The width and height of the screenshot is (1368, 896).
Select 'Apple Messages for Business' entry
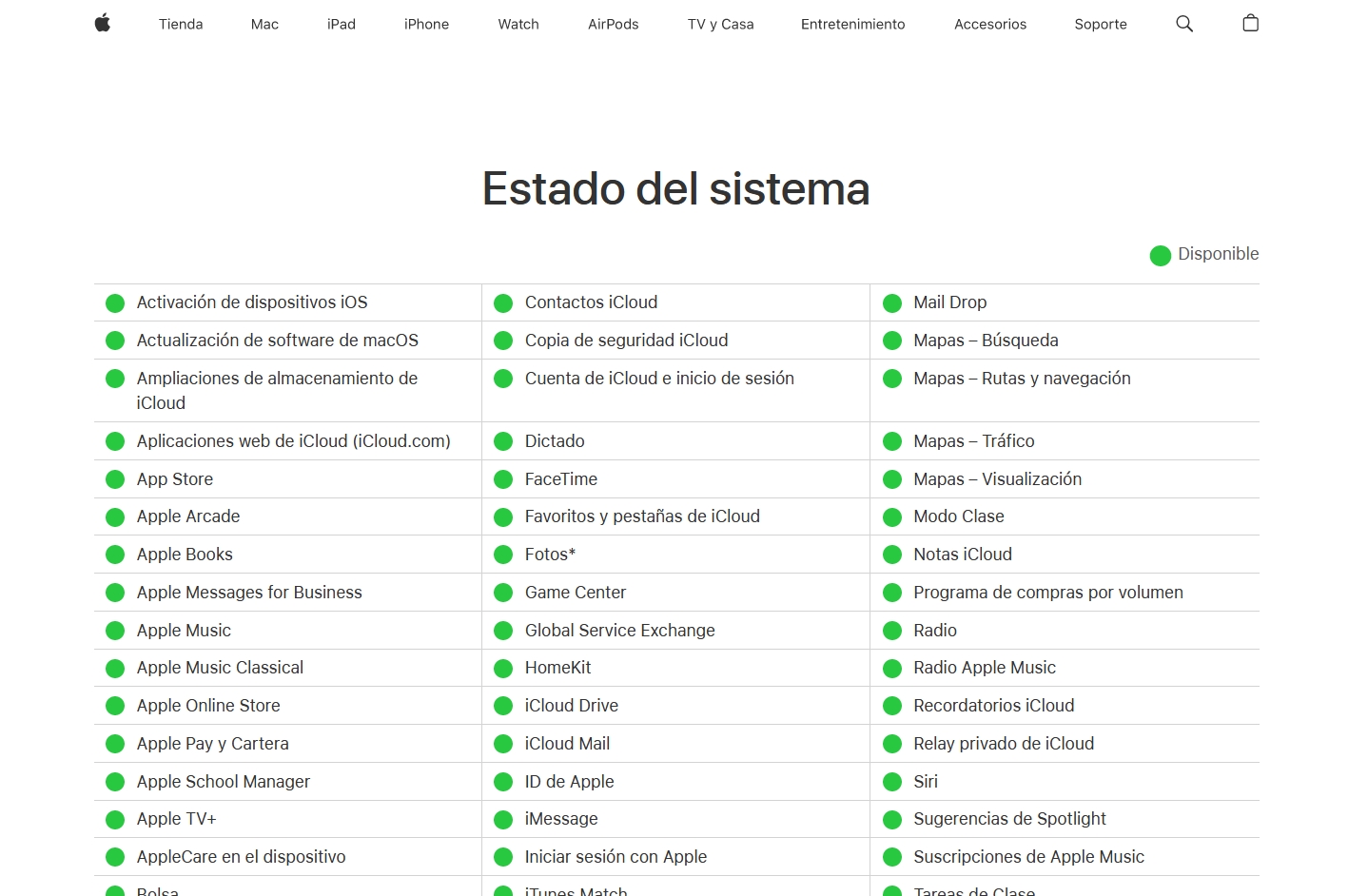(249, 593)
